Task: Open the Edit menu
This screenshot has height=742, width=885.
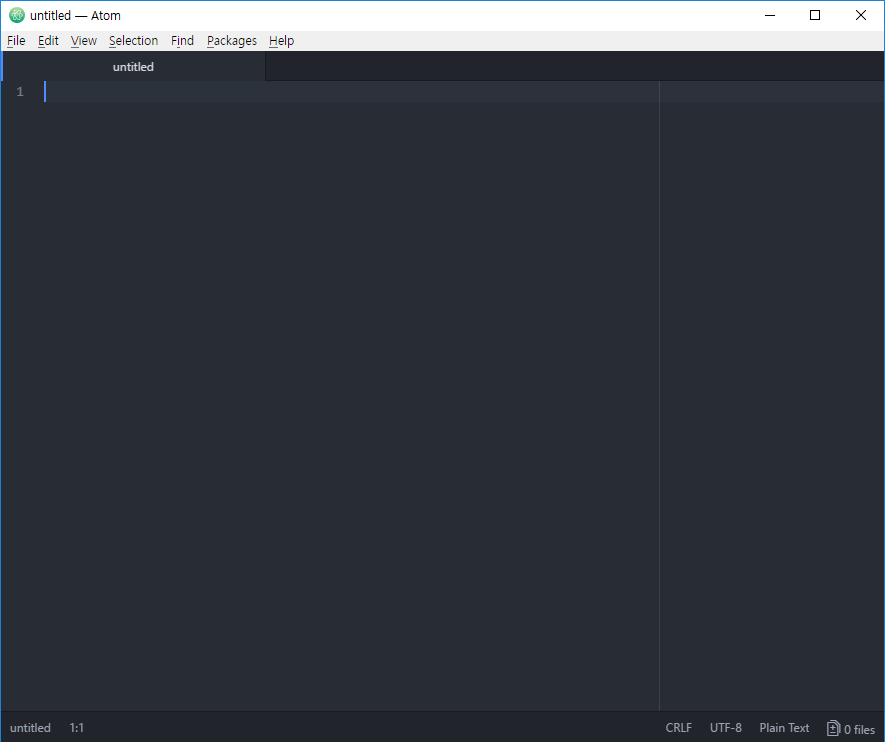Action: [47, 40]
